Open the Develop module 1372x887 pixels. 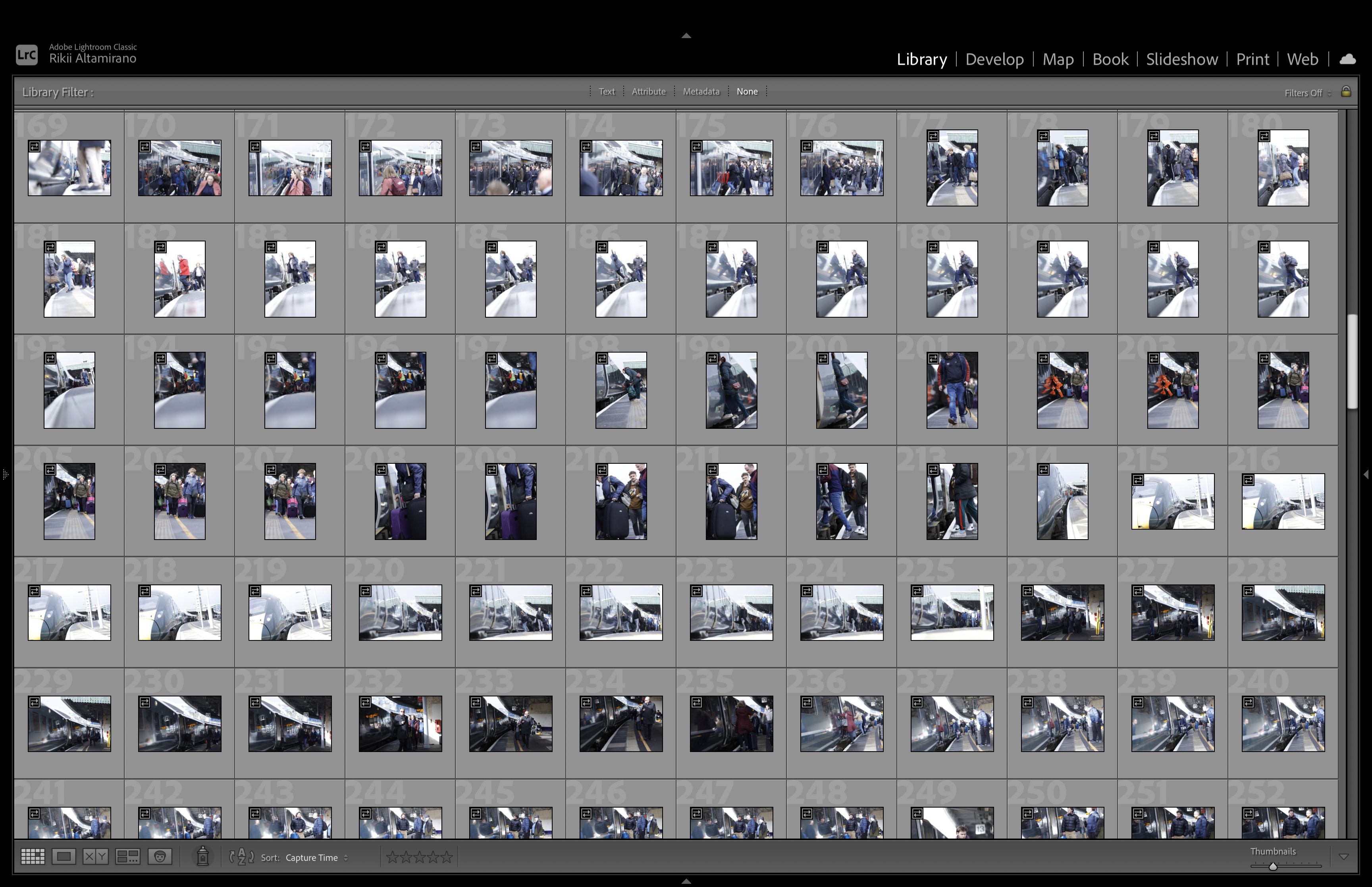[x=994, y=59]
